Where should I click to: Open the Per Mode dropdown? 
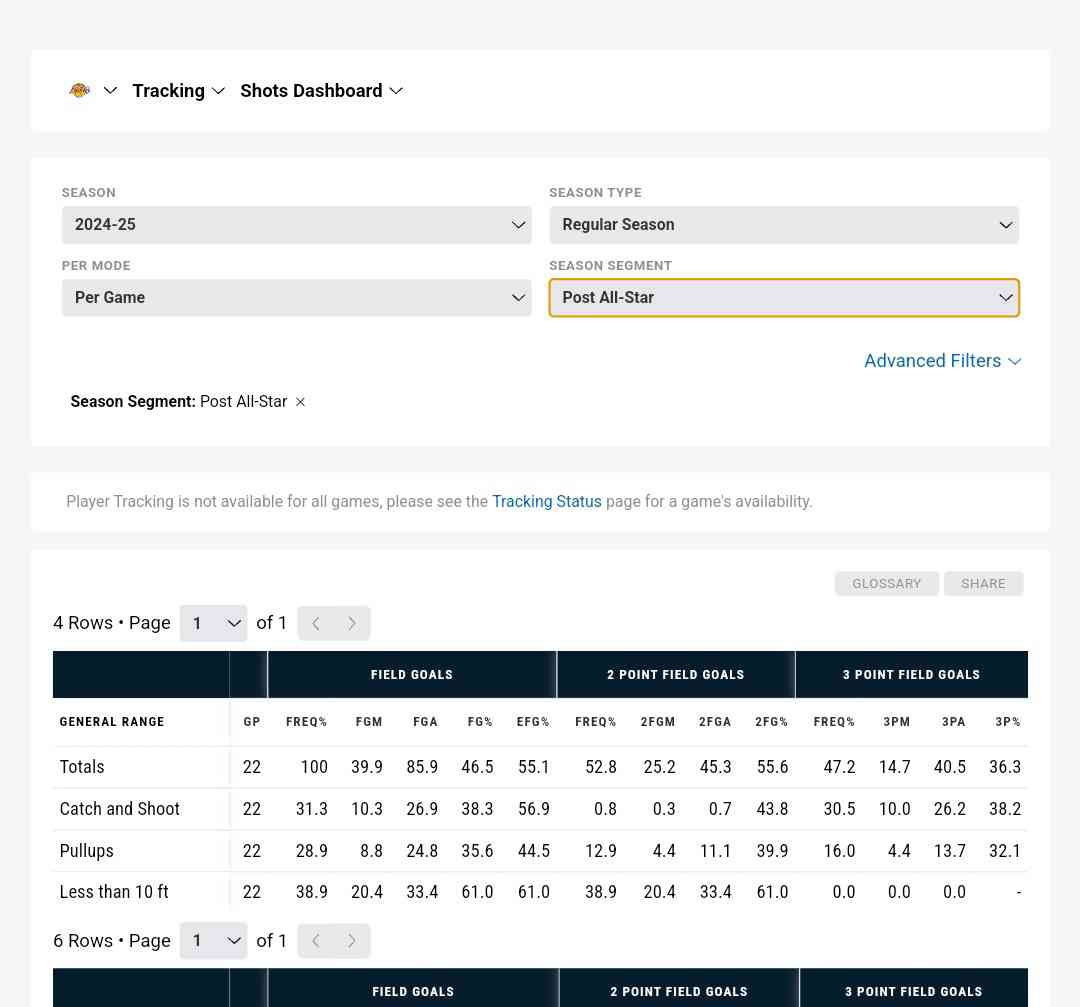[x=296, y=298]
